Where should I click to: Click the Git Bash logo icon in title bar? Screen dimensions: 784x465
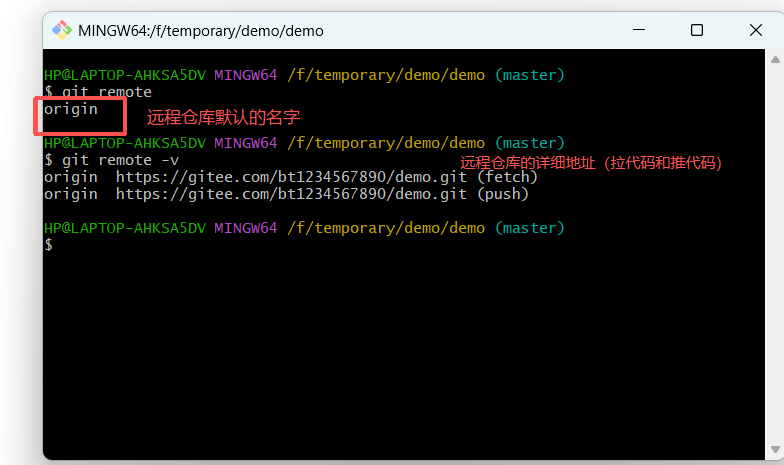tap(62, 30)
